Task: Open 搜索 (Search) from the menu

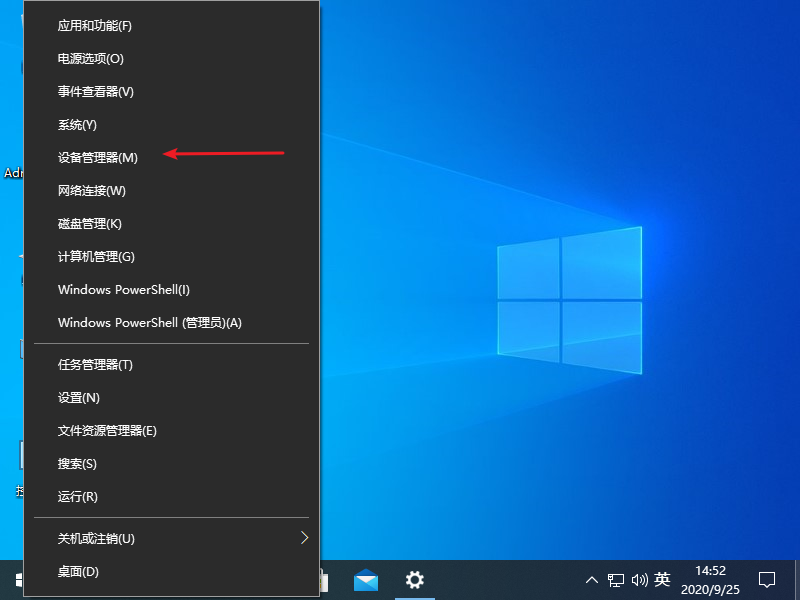Action: (x=77, y=463)
